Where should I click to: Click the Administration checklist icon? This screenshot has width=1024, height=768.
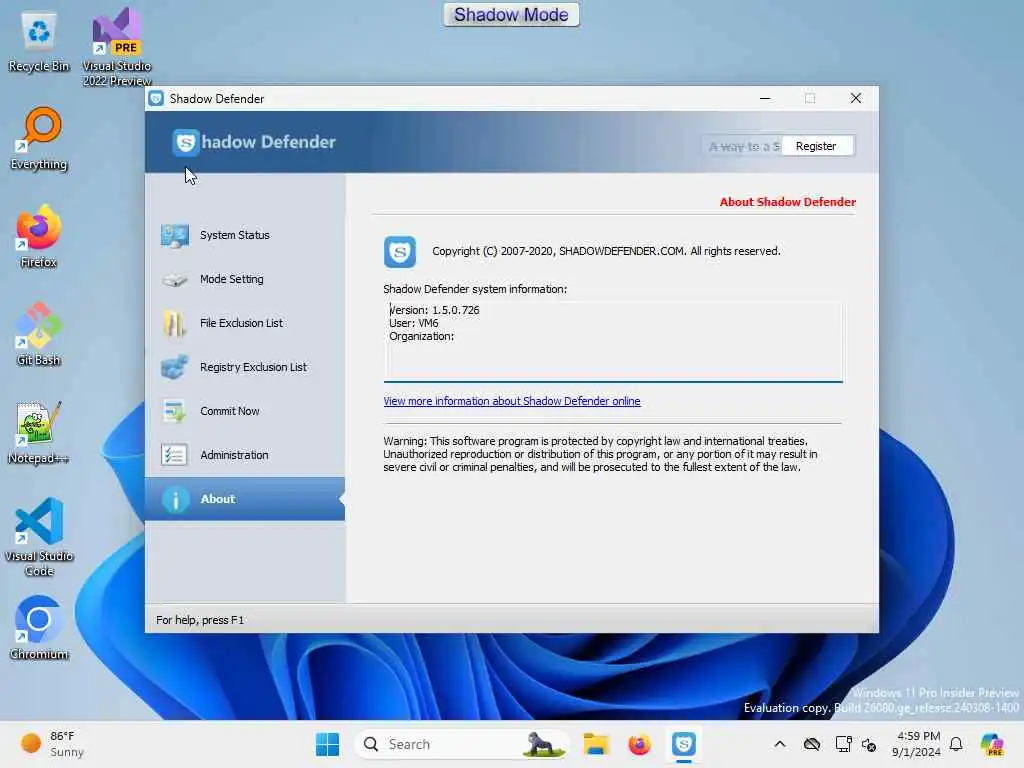(174, 455)
